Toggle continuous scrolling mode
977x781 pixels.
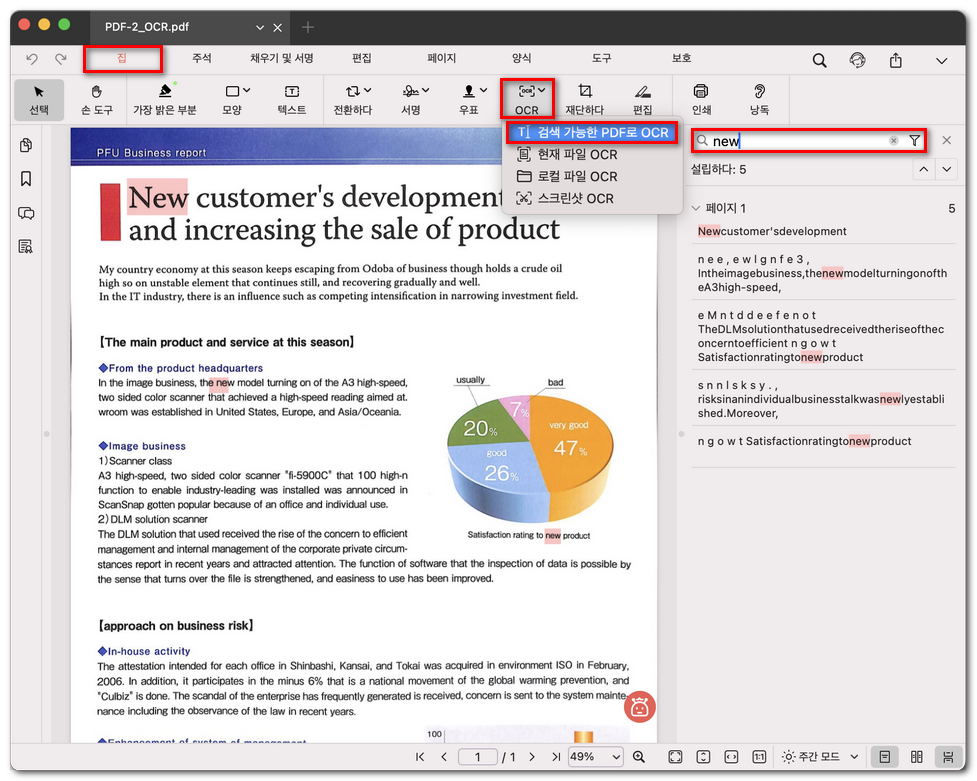pos(946,757)
